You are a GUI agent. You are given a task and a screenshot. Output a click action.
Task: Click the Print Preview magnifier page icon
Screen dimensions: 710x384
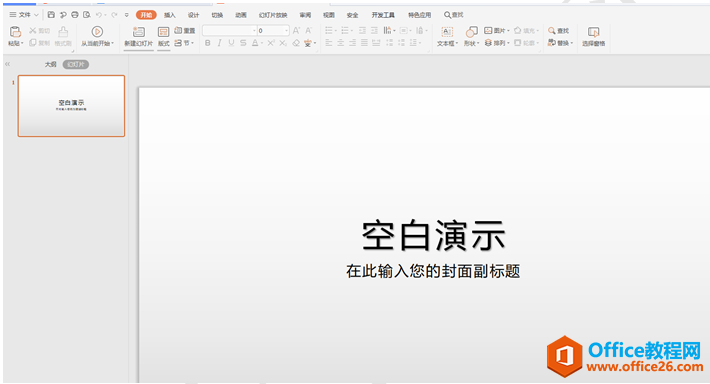[x=86, y=15]
